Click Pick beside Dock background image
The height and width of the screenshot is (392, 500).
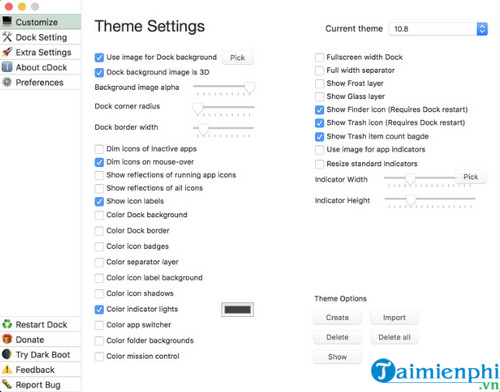(x=237, y=58)
